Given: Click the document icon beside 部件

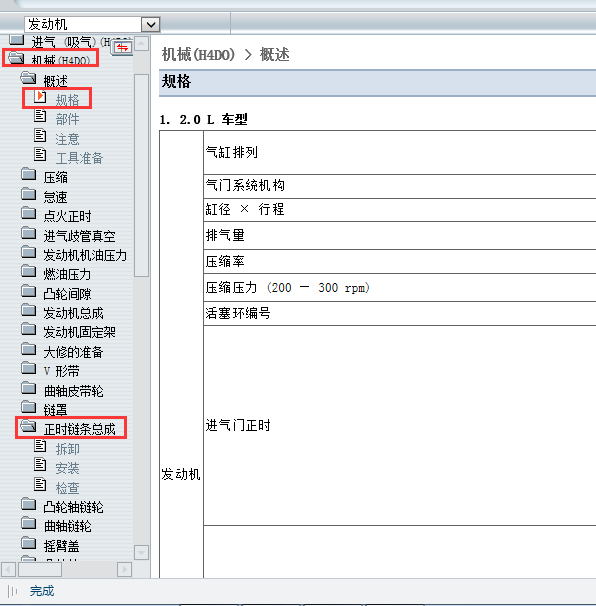Looking at the screenshot, I should click(40, 116).
